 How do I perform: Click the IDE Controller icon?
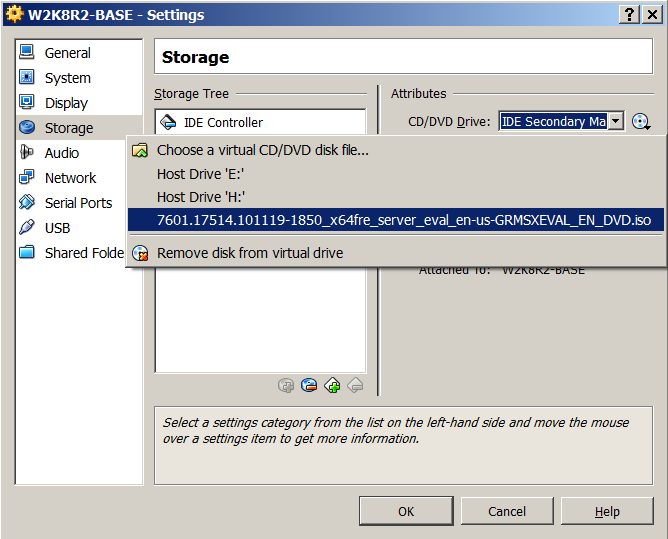click(168, 122)
